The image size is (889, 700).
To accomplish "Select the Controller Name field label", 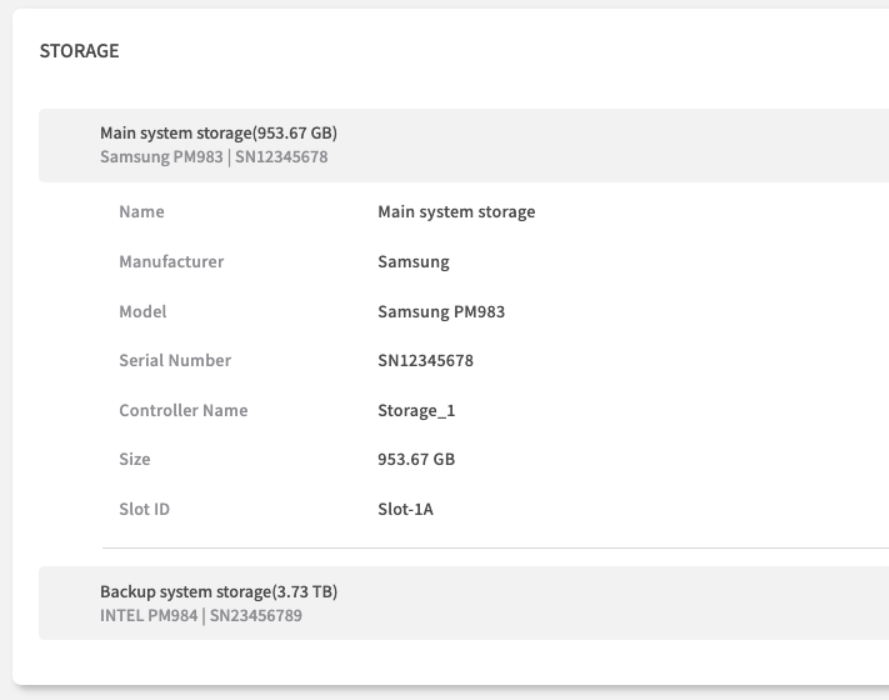I will tap(183, 410).
